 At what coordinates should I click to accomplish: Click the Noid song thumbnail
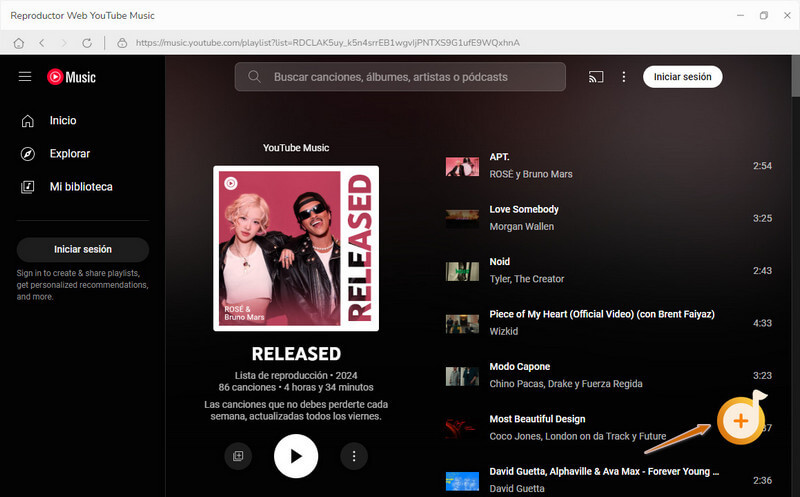(462, 271)
